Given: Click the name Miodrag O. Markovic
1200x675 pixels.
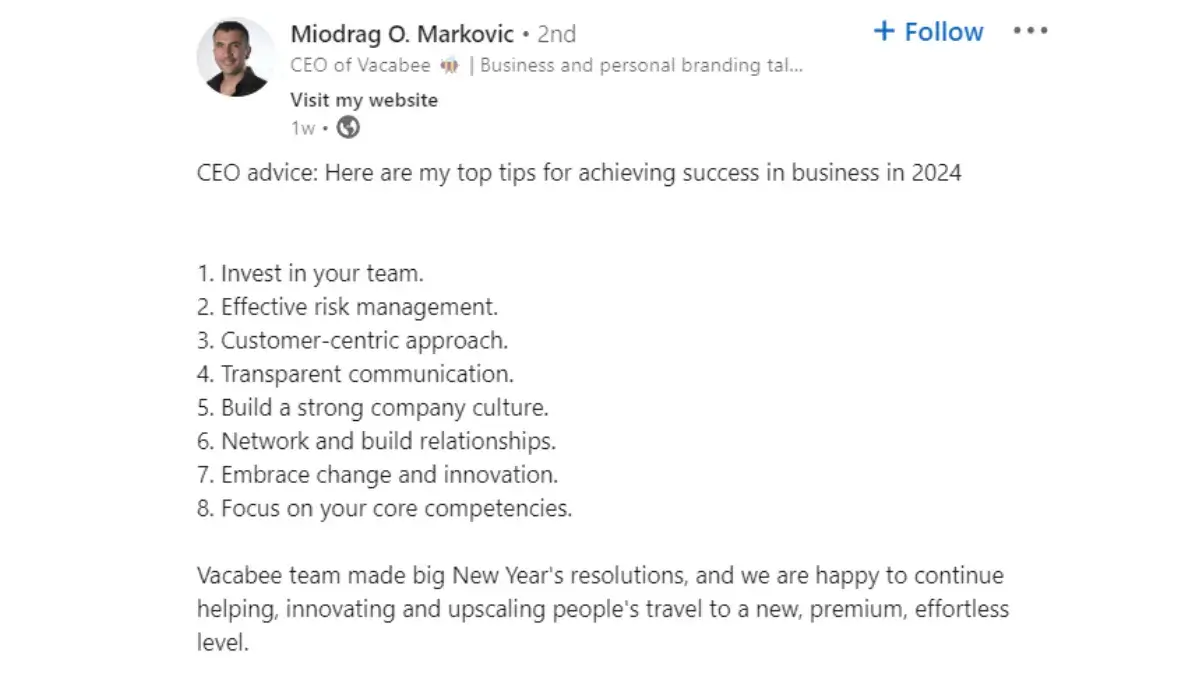Looking at the screenshot, I should [x=401, y=33].
